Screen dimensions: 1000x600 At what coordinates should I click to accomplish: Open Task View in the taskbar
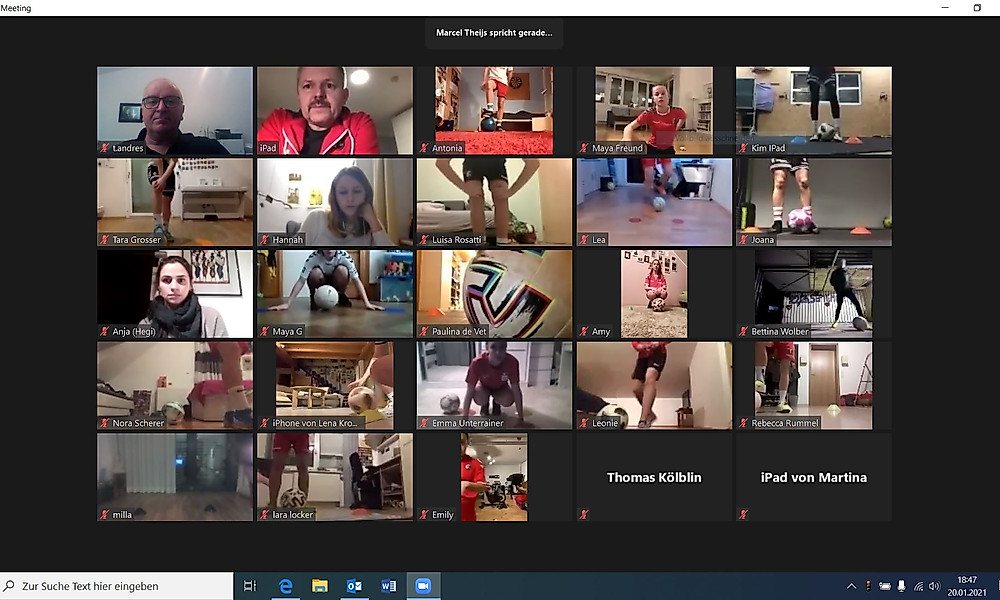pyautogui.click(x=250, y=586)
